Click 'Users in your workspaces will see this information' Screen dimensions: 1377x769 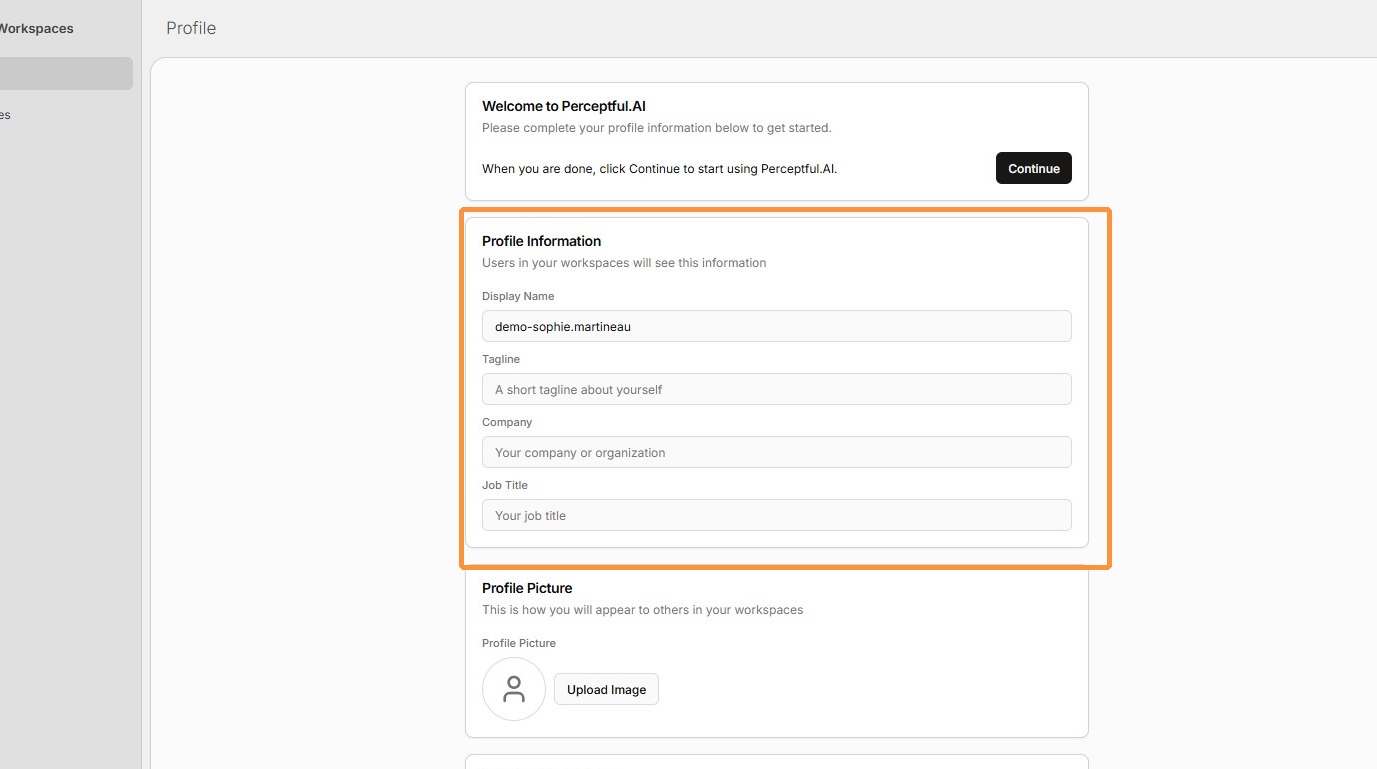pos(624,263)
